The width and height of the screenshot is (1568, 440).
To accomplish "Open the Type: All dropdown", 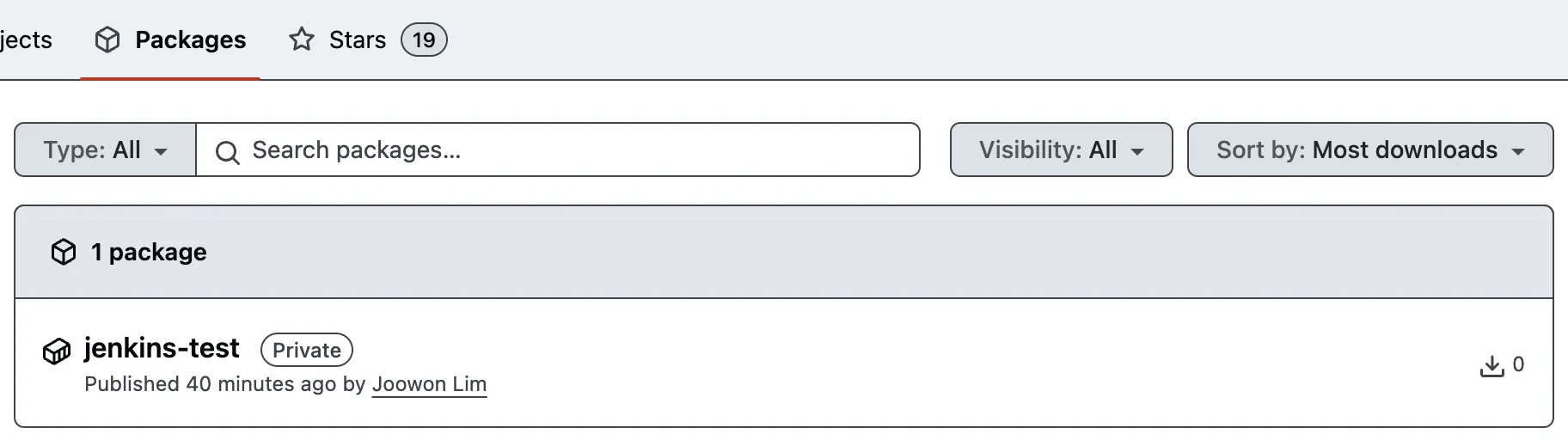I will [x=105, y=150].
